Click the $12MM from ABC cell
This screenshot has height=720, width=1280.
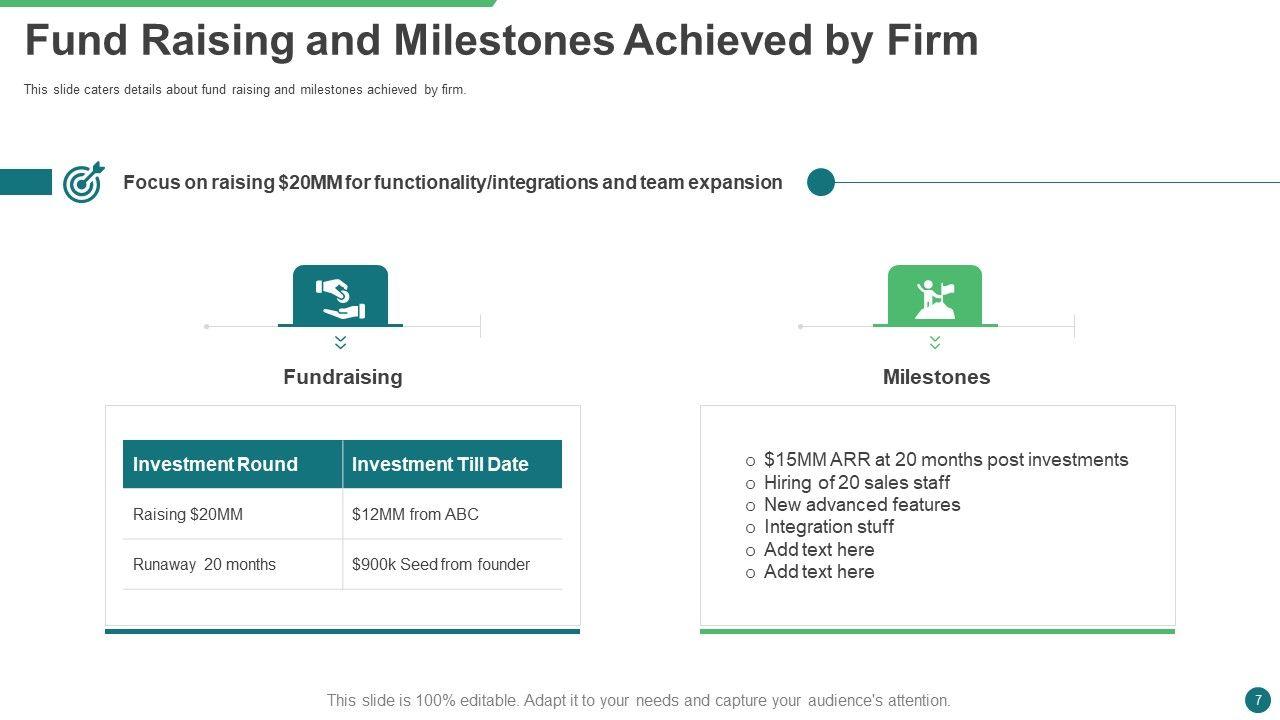pyautogui.click(x=415, y=514)
